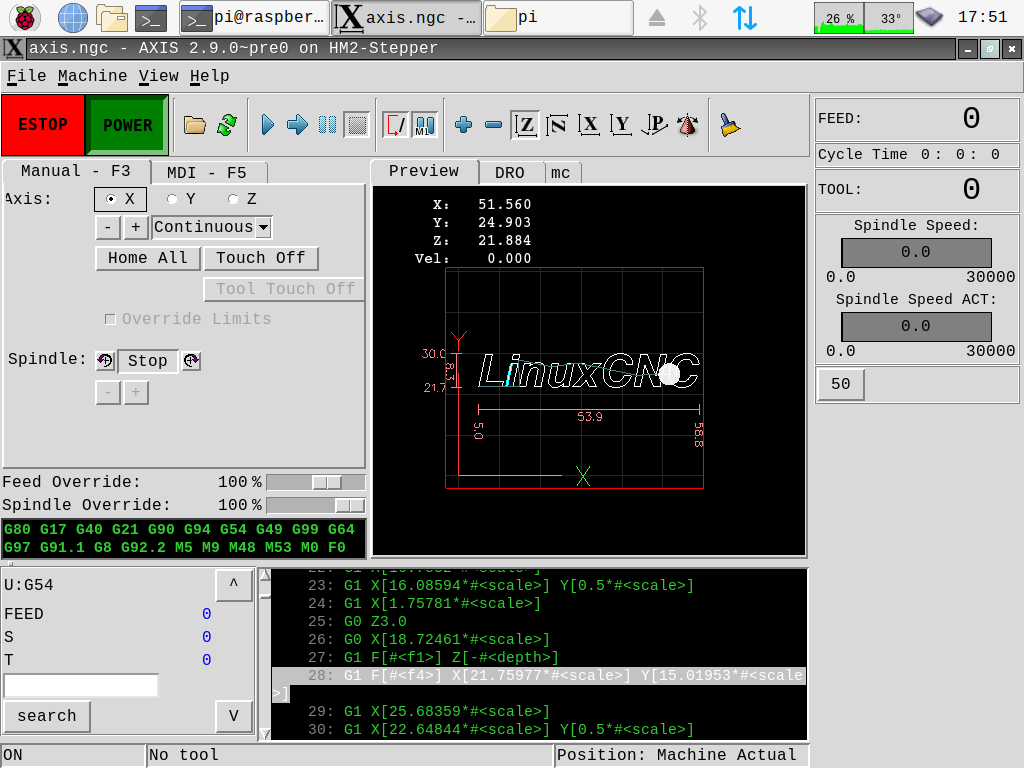Click the search button
Viewport: 1024px width, 768px height.
click(47, 716)
